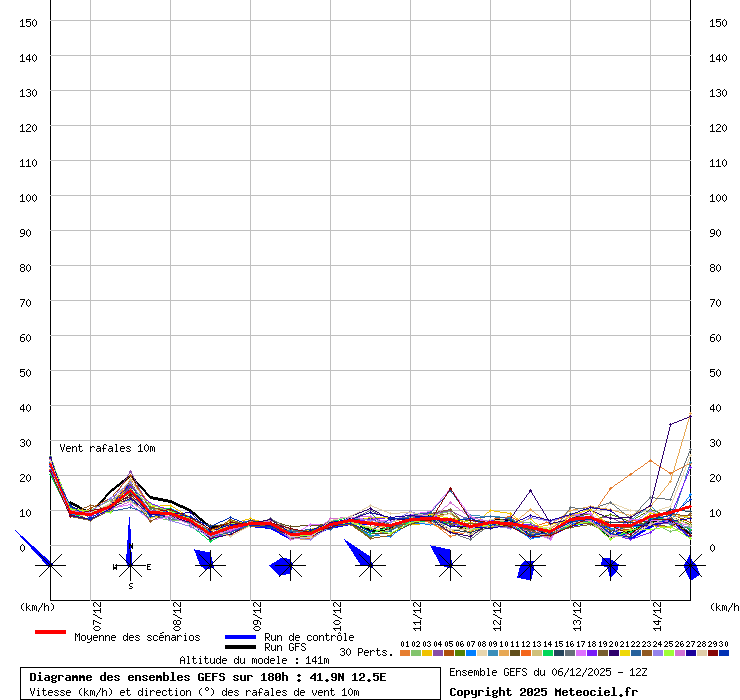This screenshot has width=740, height=700.
Task: Click the wind rose just after 08/12
Action: point(209,565)
